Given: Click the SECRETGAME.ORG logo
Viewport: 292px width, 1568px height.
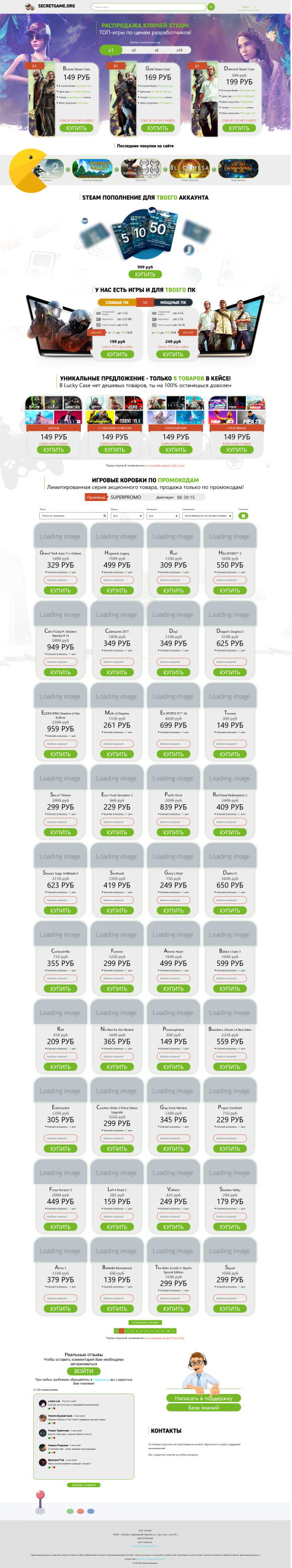Looking at the screenshot, I should (x=52, y=6).
